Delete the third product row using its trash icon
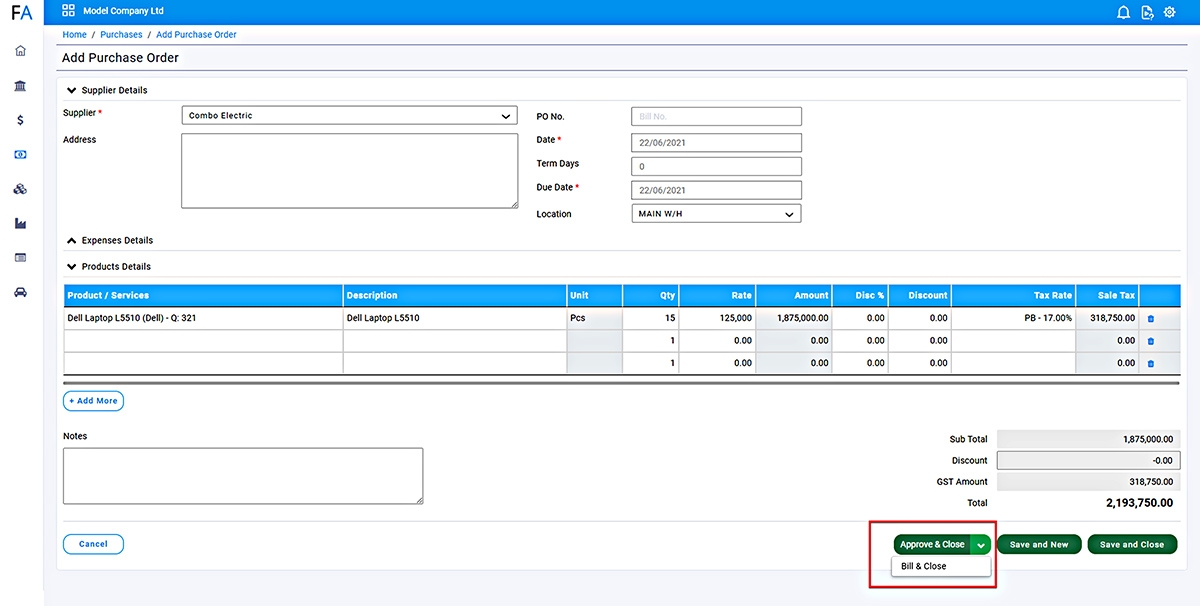The image size is (1200, 606). pyautogui.click(x=1150, y=364)
